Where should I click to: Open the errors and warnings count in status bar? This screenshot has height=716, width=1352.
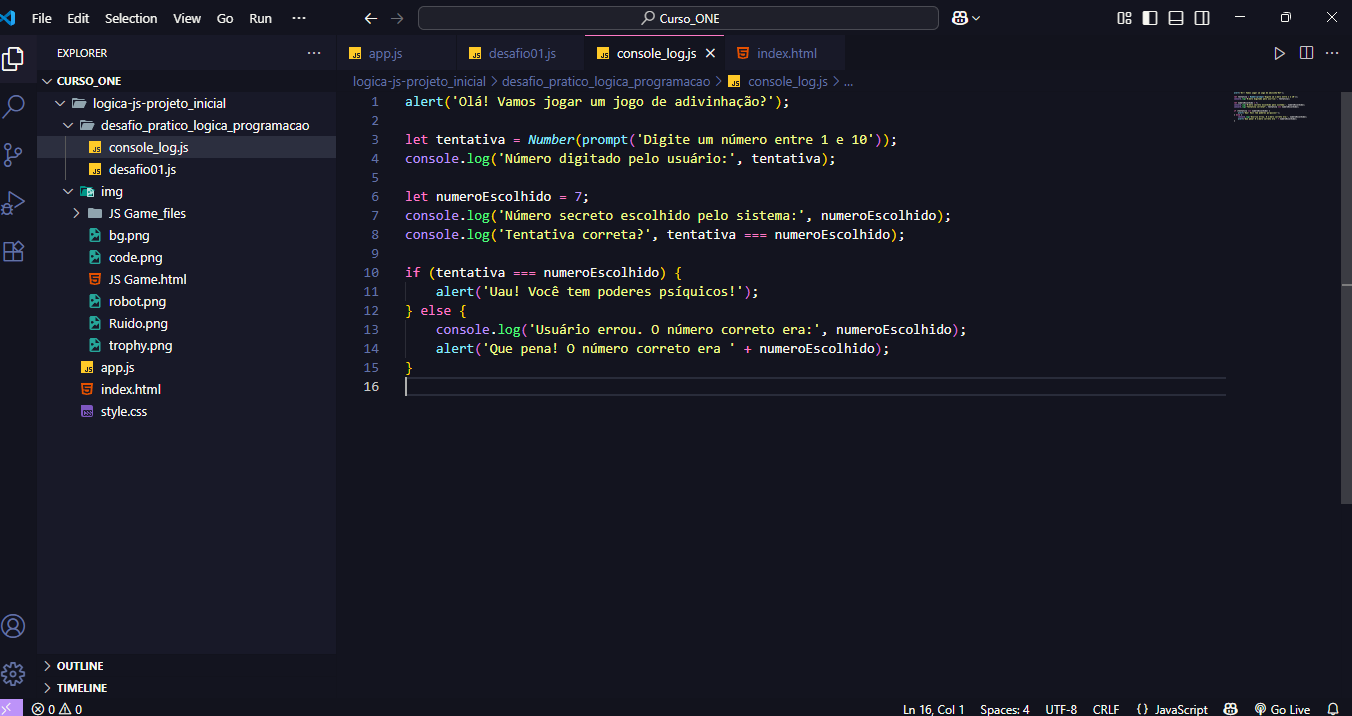click(x=56, y=709)
